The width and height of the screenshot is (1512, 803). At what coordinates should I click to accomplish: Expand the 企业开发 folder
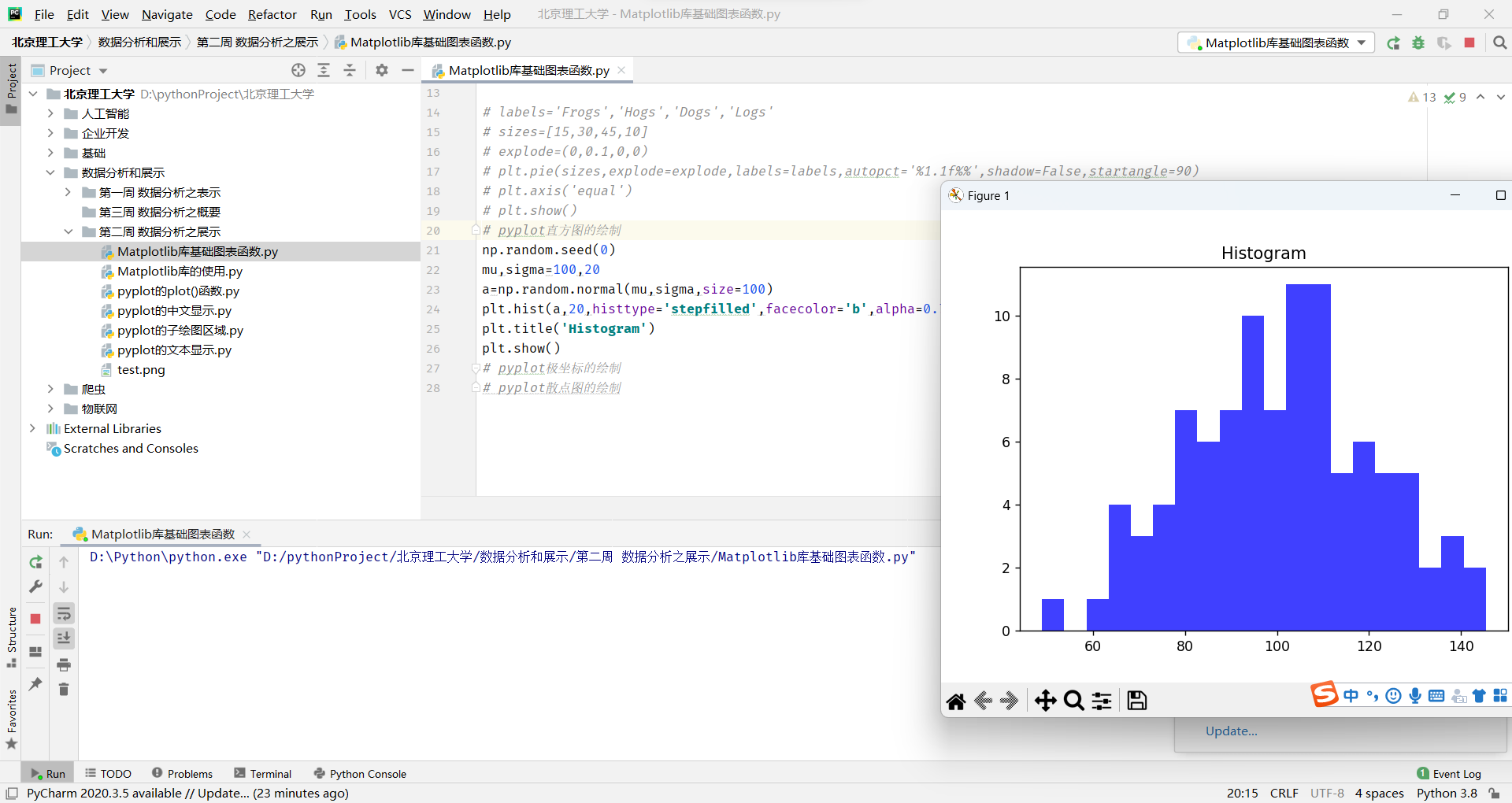click(x=50, y=133)
